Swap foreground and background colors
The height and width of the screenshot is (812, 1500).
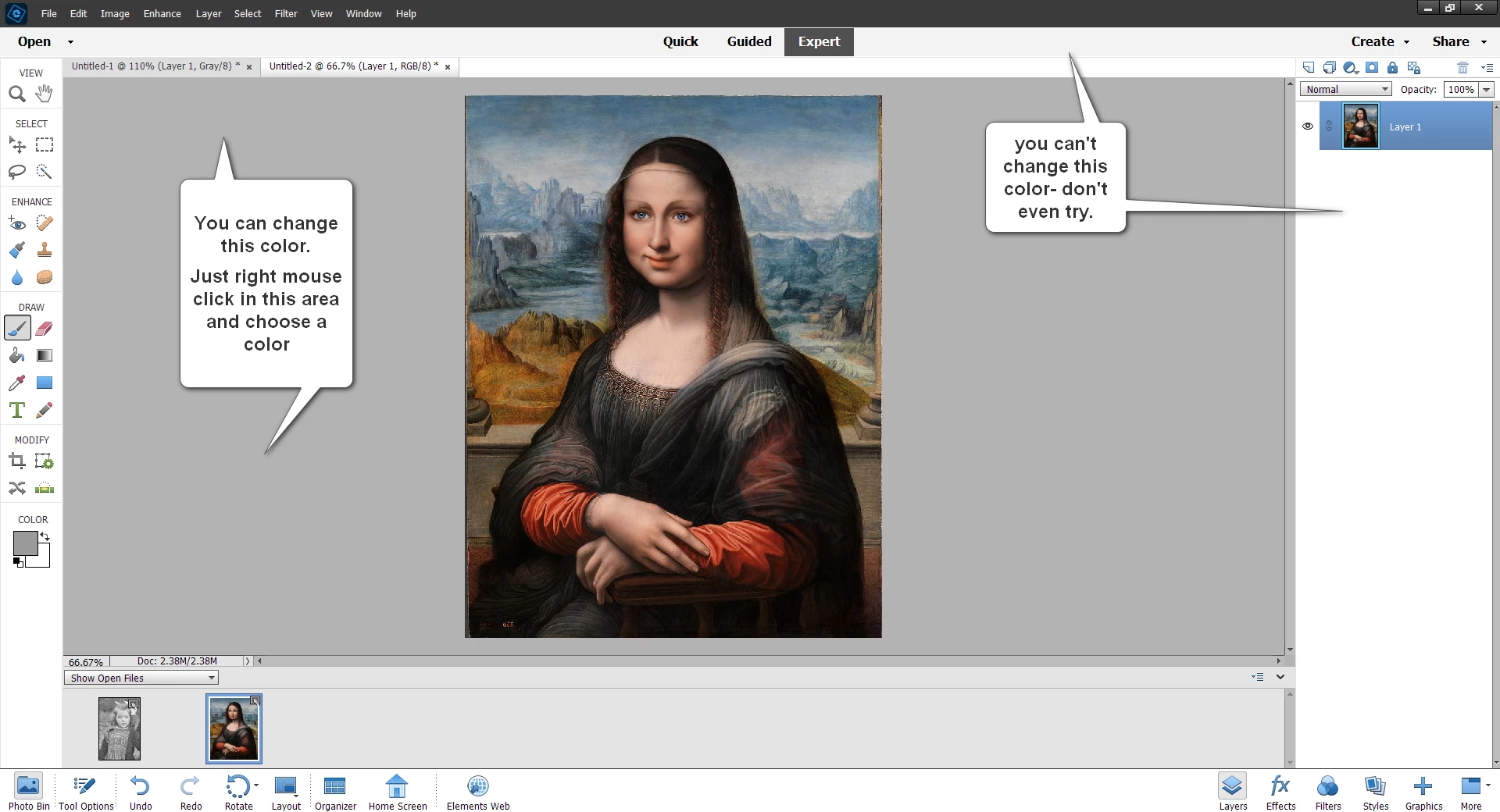pyautogui.click(x=45, y=536)
